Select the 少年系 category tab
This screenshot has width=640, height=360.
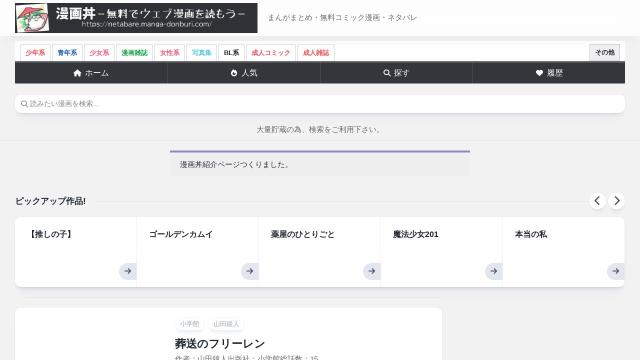[36, 53]
